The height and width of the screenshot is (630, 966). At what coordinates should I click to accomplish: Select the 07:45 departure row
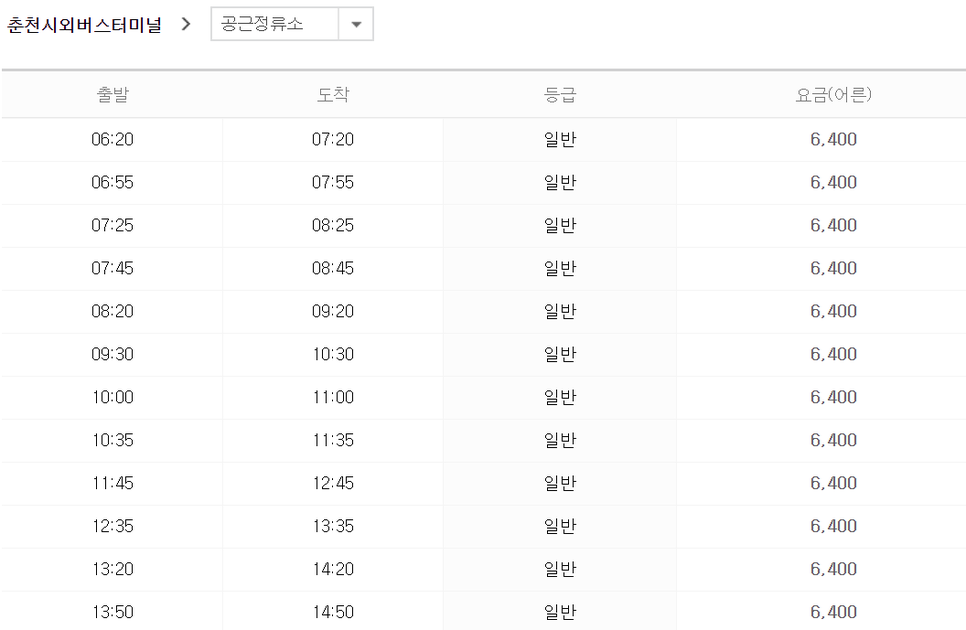[484, 269]
